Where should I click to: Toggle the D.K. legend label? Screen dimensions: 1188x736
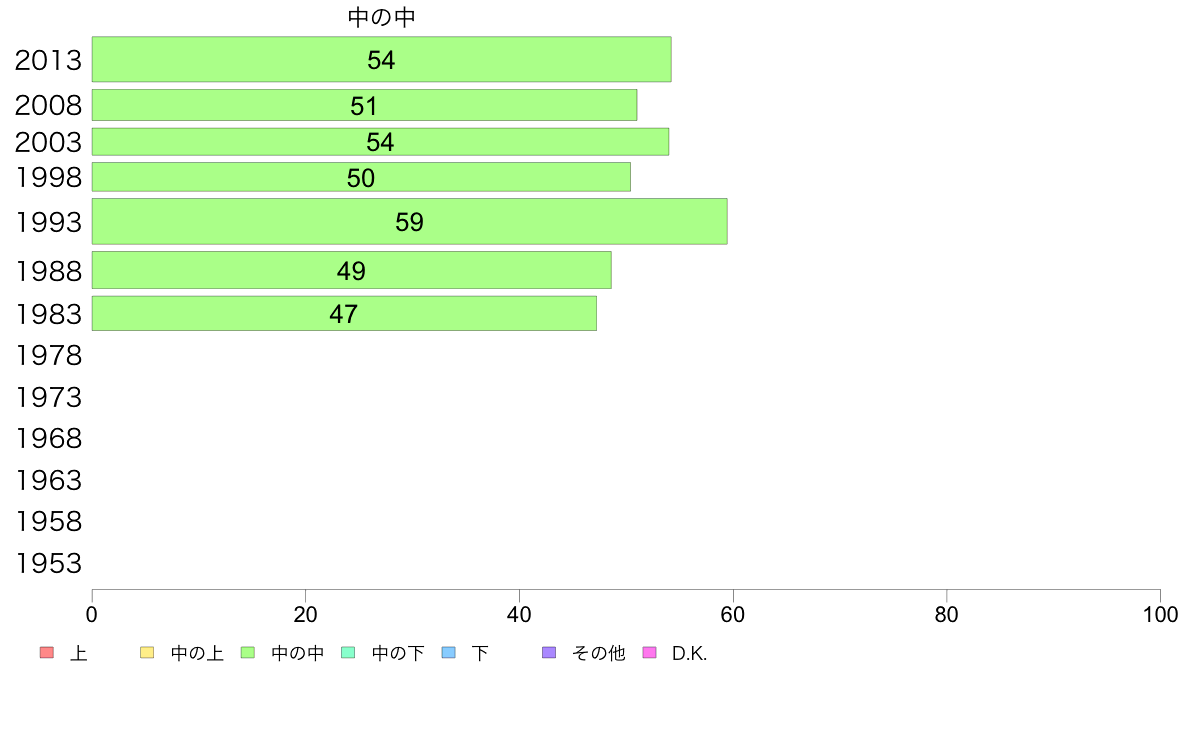point(689,654)
